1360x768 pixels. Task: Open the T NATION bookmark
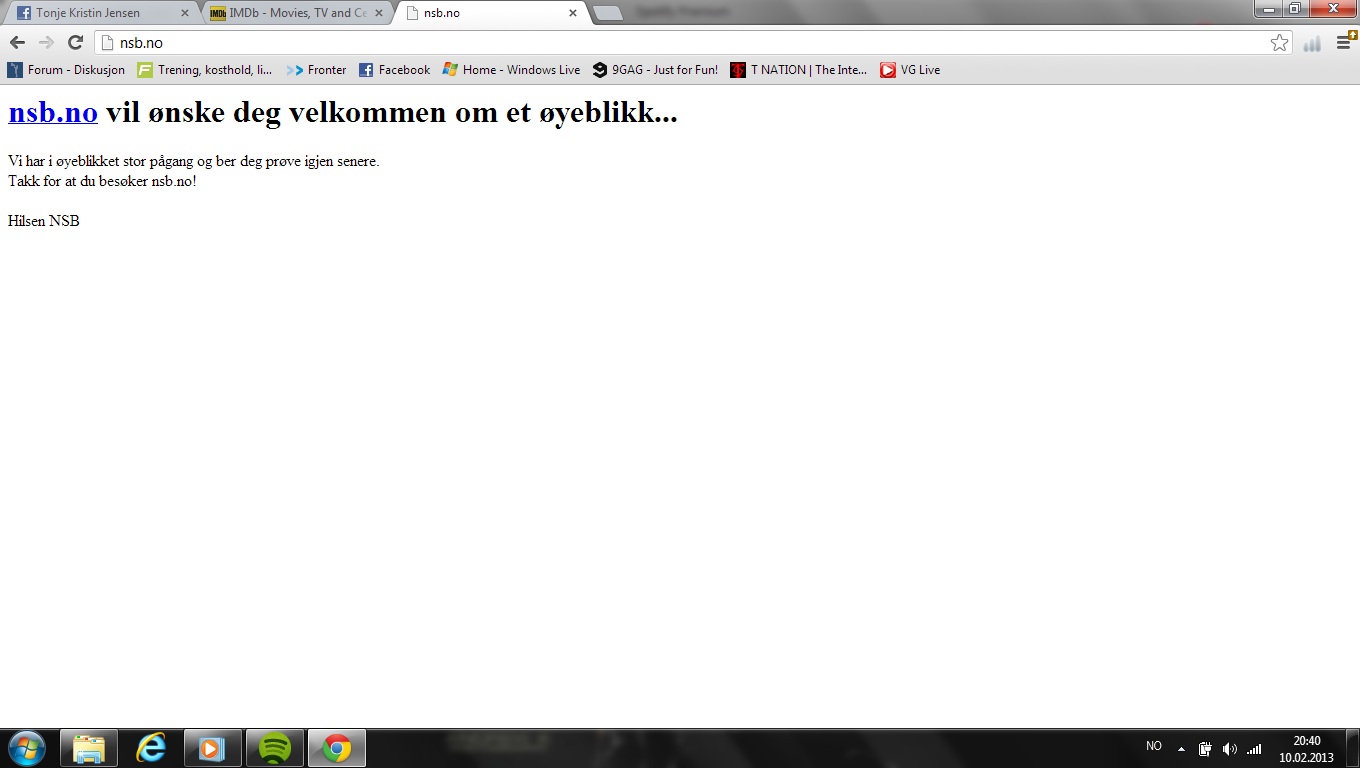coord(799,70)
